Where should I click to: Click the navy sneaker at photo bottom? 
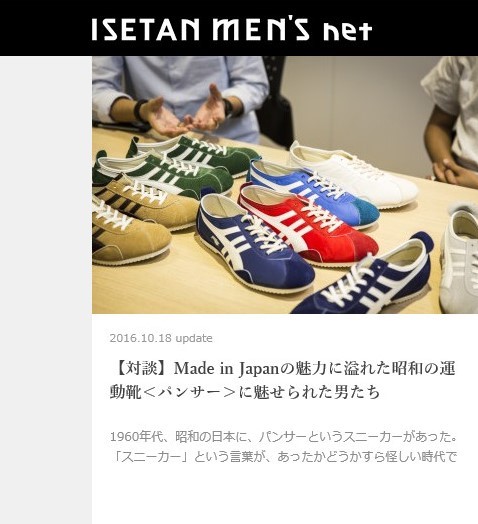363,279
